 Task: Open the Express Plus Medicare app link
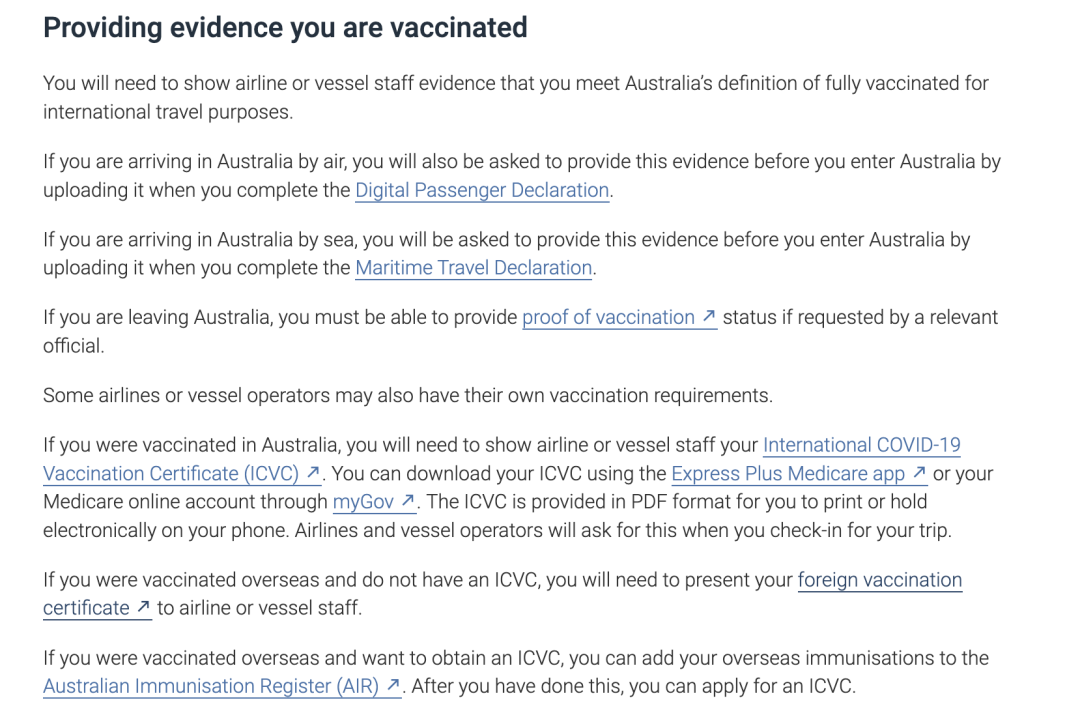pyautogui.click(x=788, y=474)
